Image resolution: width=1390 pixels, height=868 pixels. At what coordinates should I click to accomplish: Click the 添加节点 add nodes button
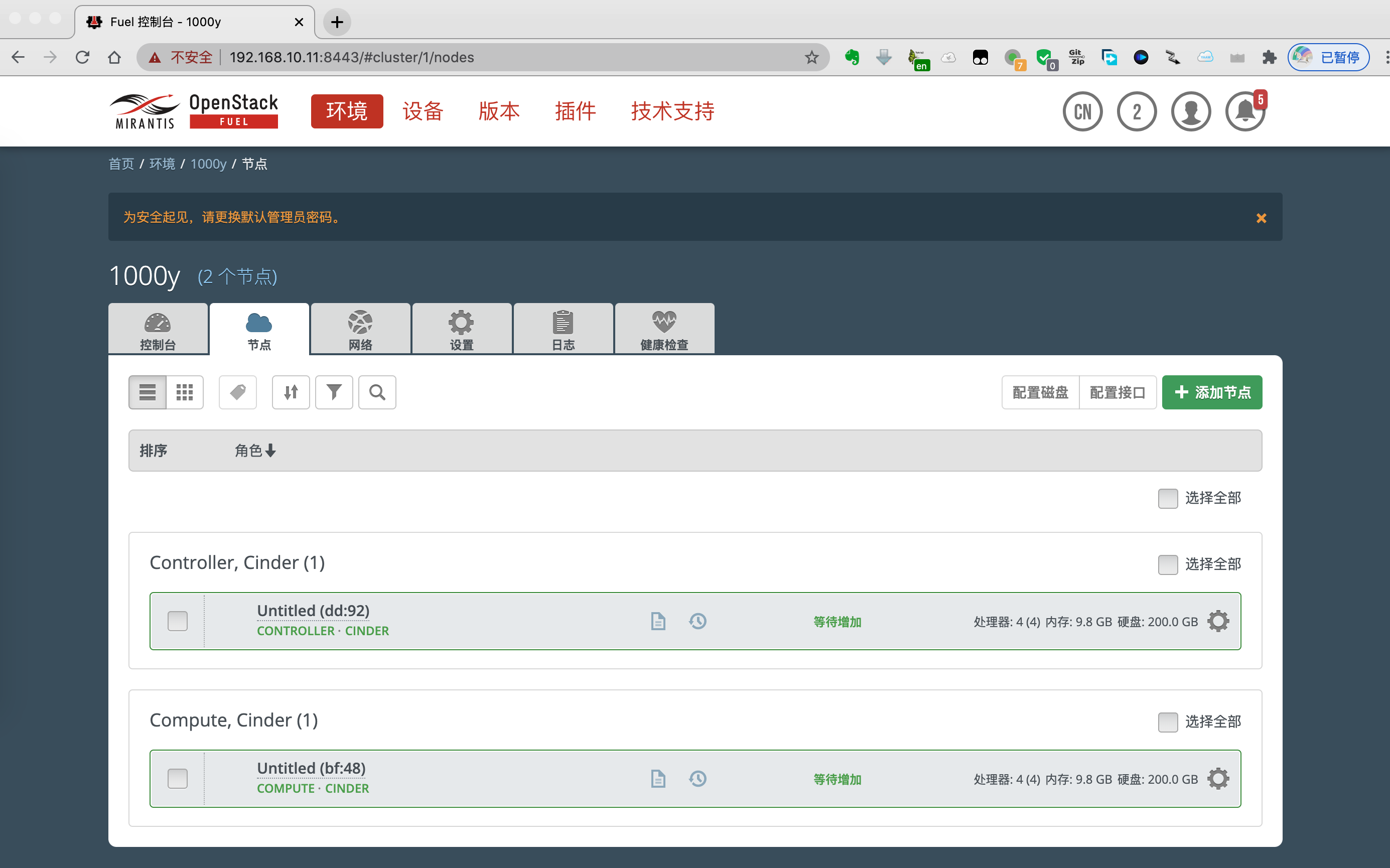coord(1212,393)
